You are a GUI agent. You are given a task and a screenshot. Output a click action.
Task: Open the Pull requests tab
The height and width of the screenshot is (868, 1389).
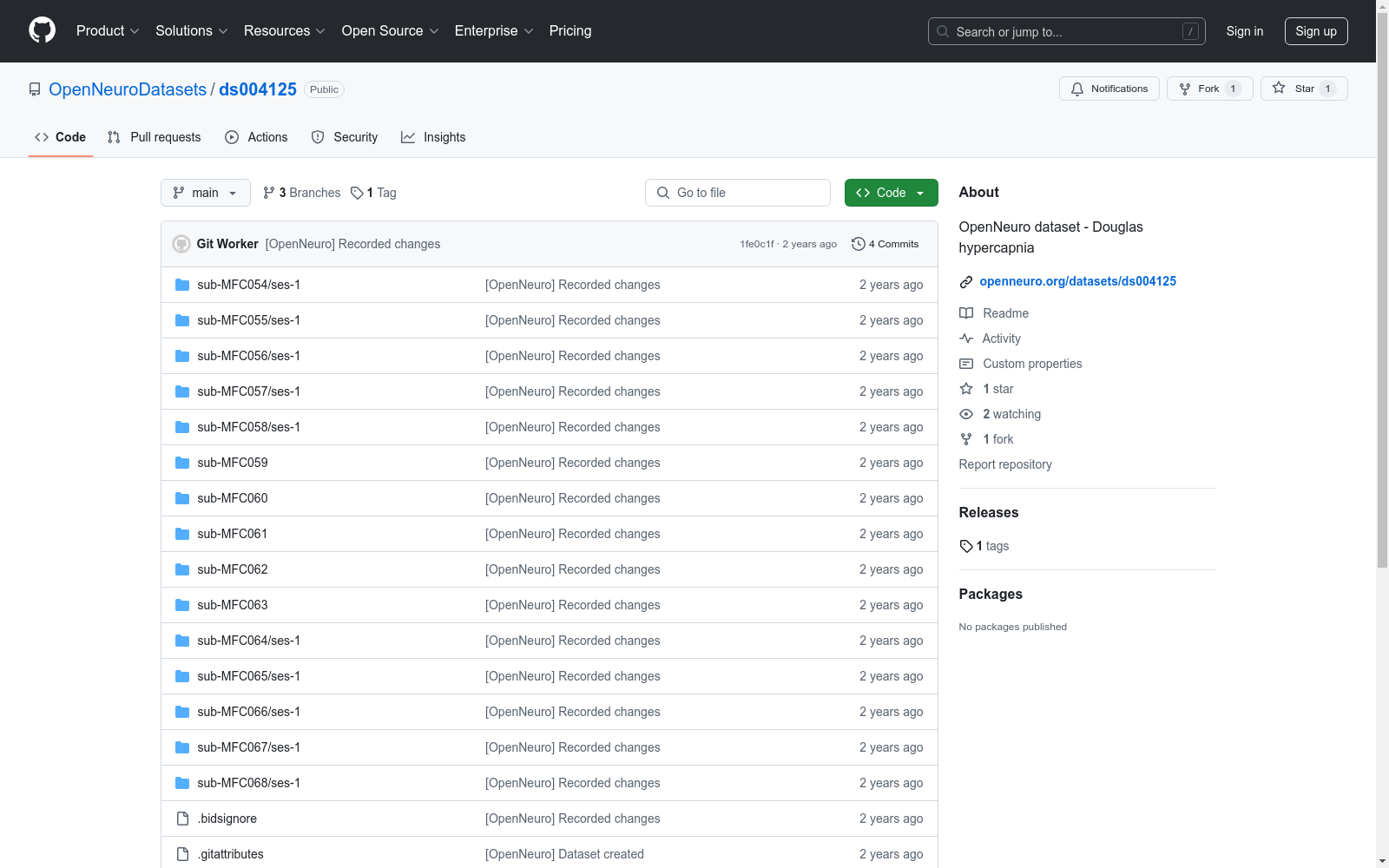click(155, 137)
